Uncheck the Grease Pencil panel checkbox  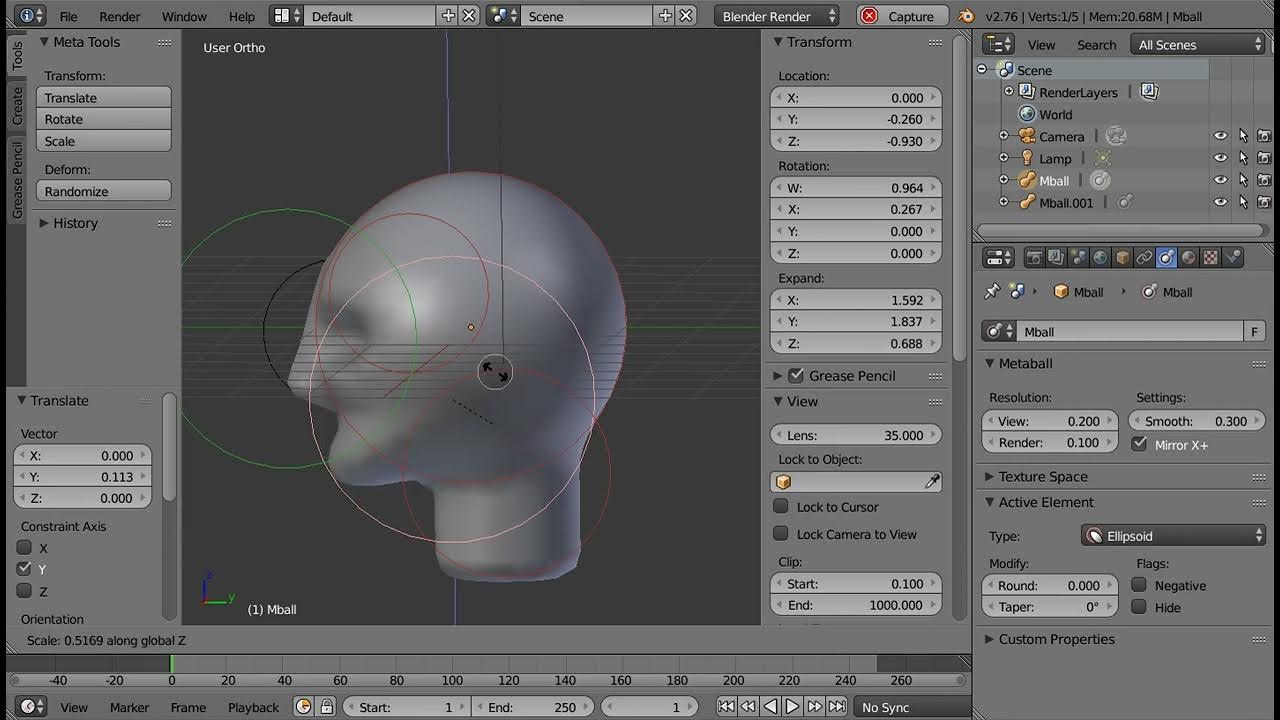(x=796, y=375)
